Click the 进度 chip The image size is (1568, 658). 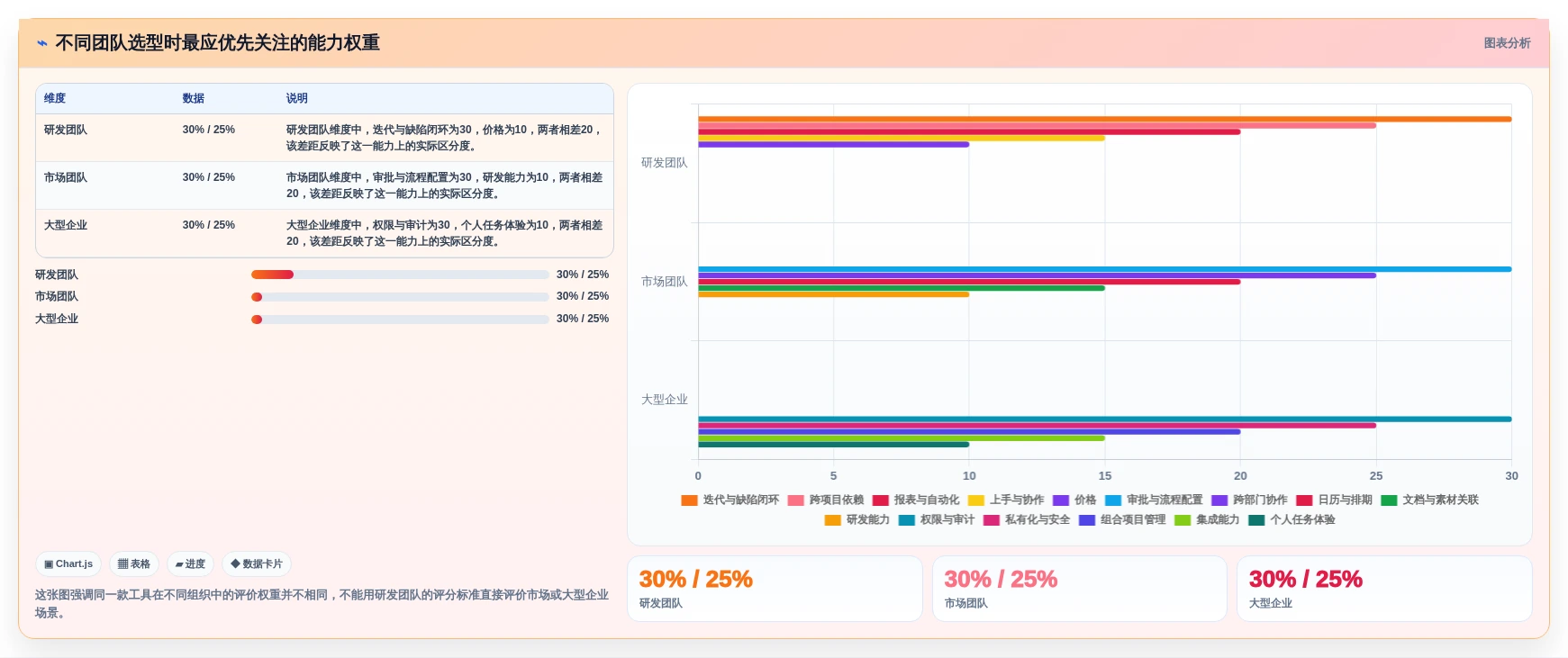pos(190,564)
